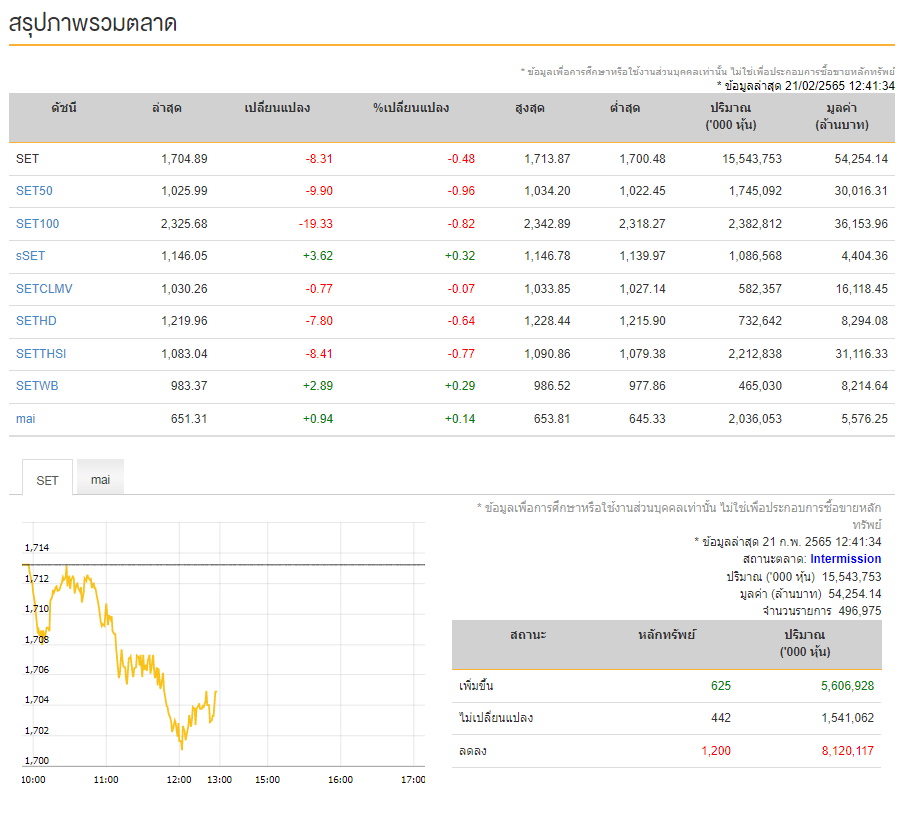
Task: Click the ลดลง row count 1,200
Action: point(716,751)
